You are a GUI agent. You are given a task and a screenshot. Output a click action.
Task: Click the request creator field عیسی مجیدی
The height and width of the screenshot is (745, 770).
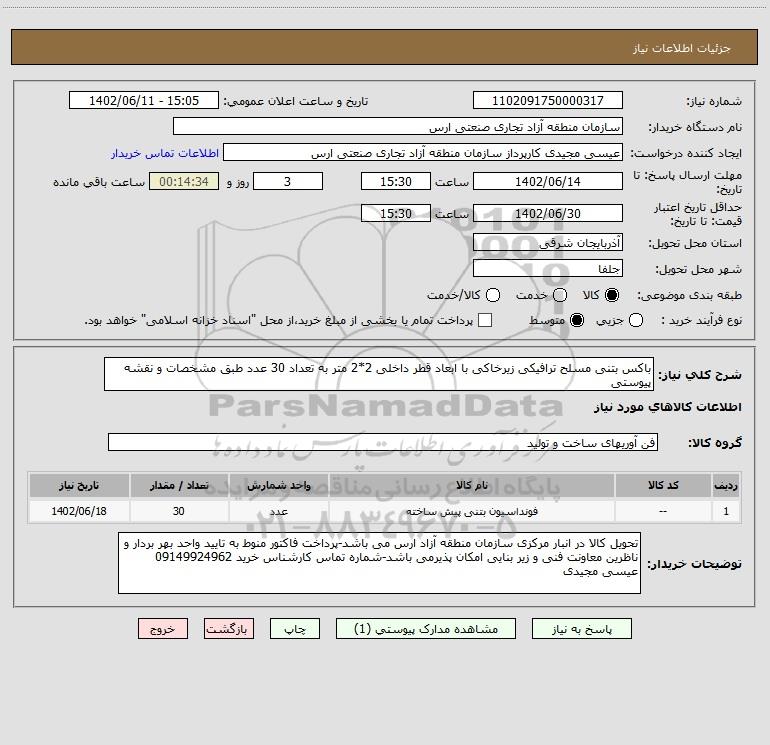pos(423,153)
